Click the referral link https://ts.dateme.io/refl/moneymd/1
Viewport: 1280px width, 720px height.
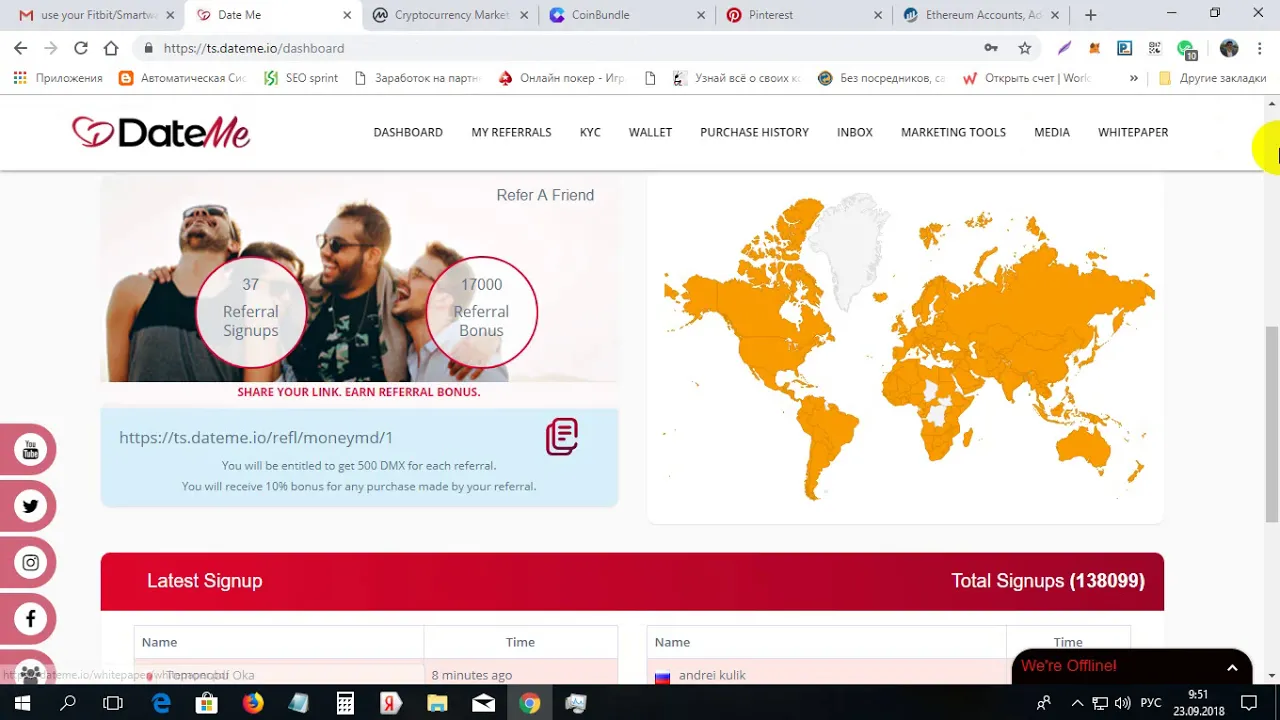point(256,437)
